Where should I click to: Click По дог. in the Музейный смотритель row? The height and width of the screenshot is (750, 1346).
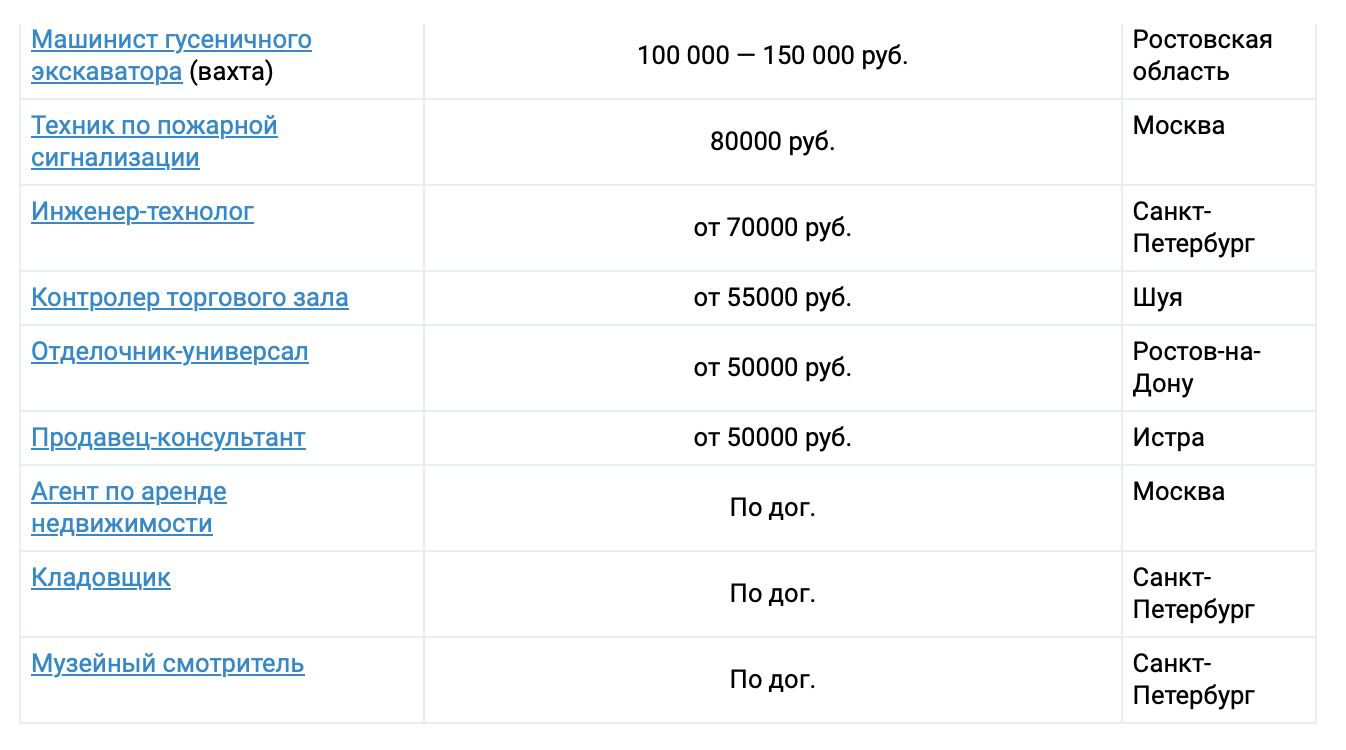(772, 680)
